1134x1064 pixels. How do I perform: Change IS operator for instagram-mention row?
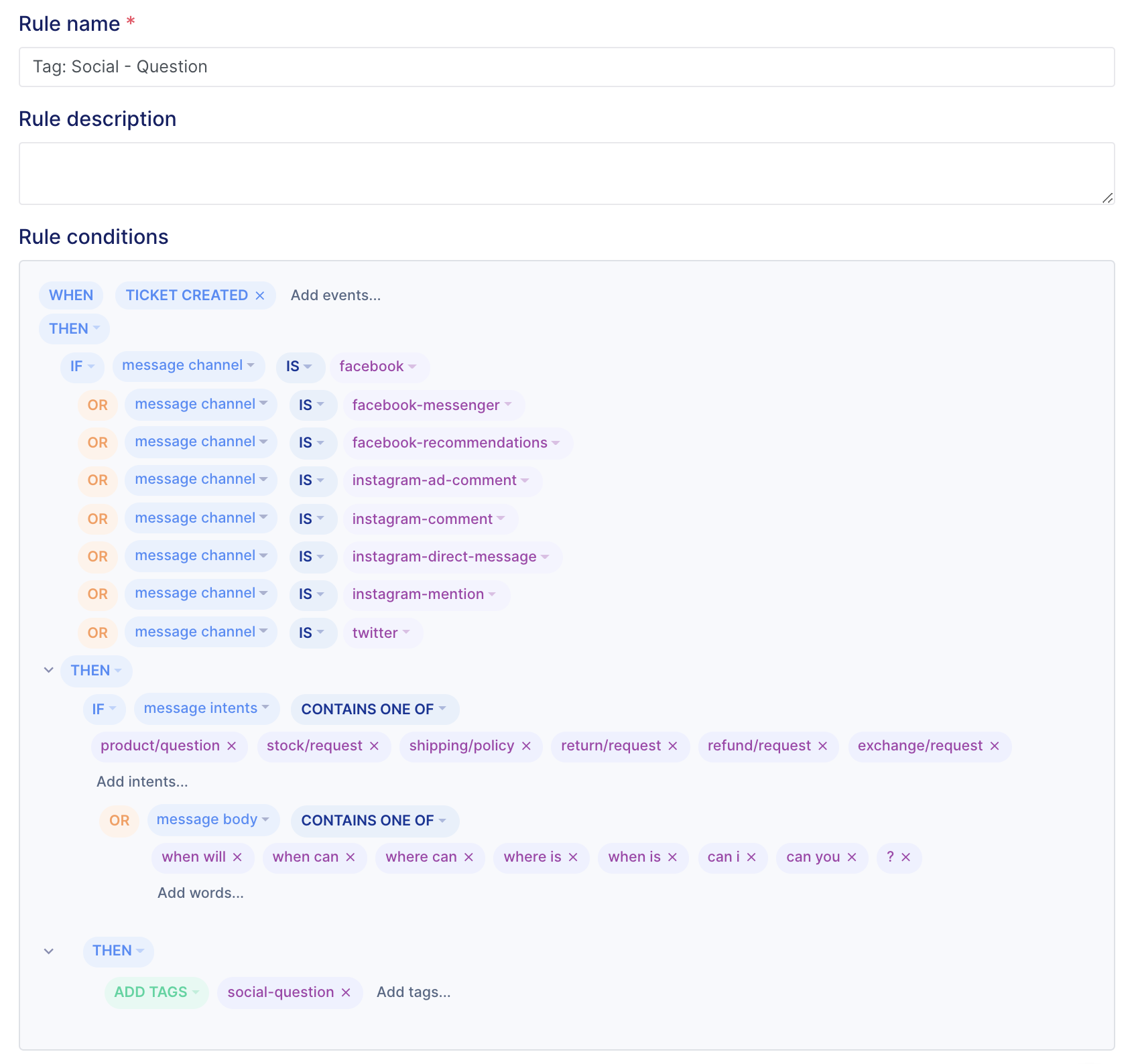pyautogui.click(x=313, y=594)
